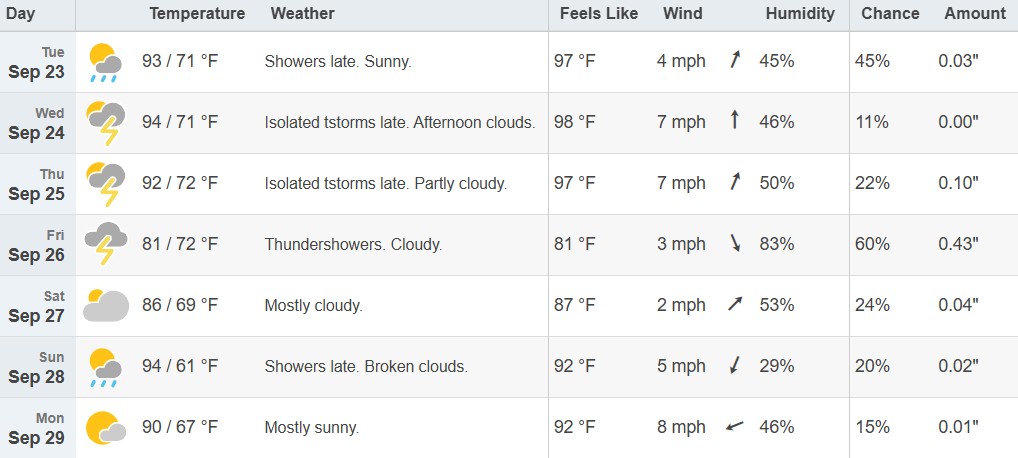
Task: Click the Mon Sep 29 date label
Action: click(36, 429)
